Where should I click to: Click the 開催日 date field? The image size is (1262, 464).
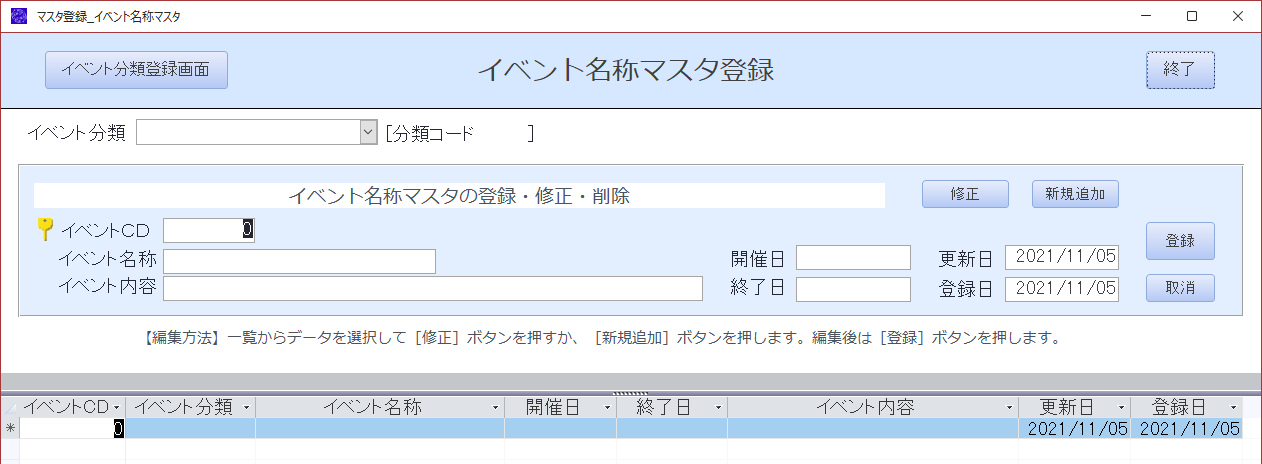pyautogui.click(x=853, y=258)
